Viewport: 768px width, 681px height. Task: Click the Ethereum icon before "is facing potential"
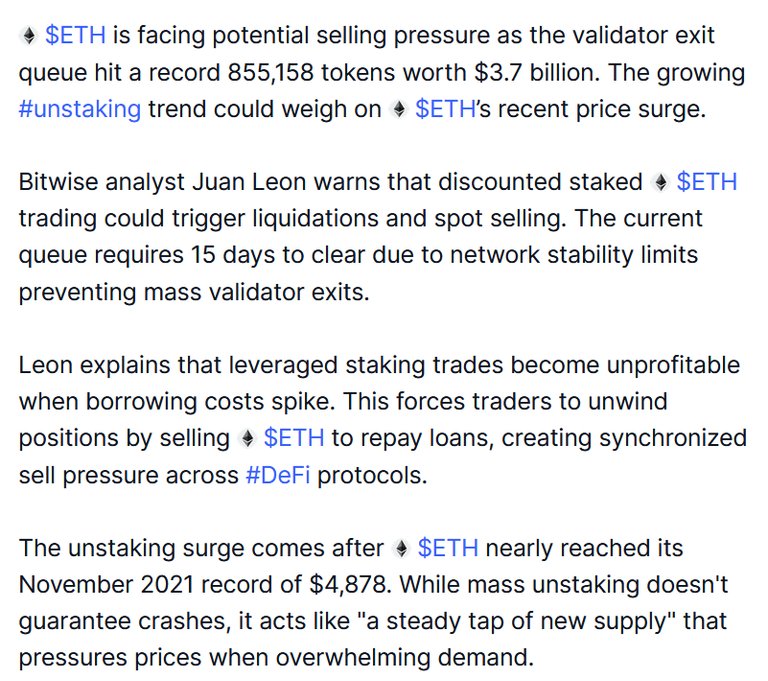(x=29, y=36)
